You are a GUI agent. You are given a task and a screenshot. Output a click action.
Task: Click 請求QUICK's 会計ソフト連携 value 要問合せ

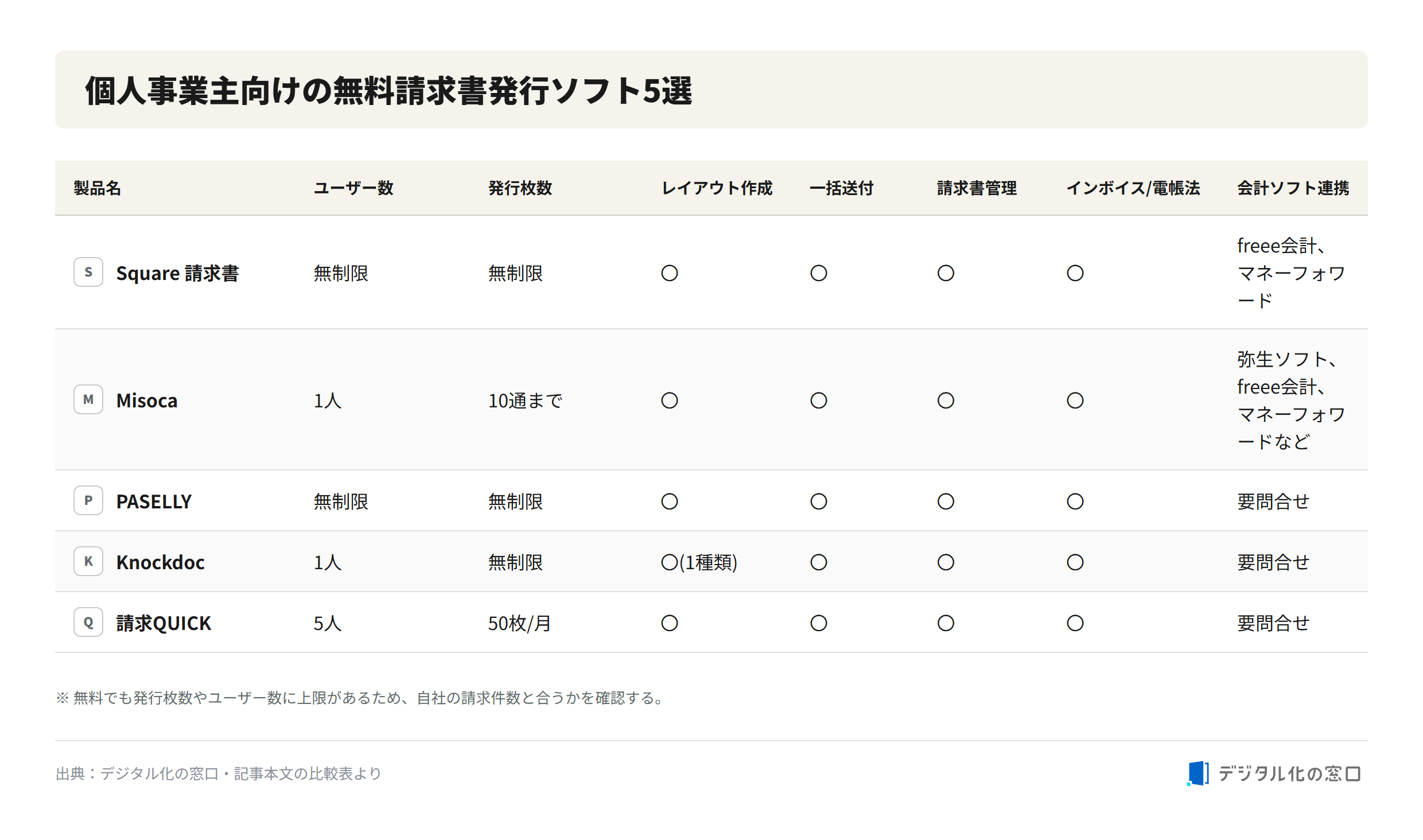tap(1273, 623)
